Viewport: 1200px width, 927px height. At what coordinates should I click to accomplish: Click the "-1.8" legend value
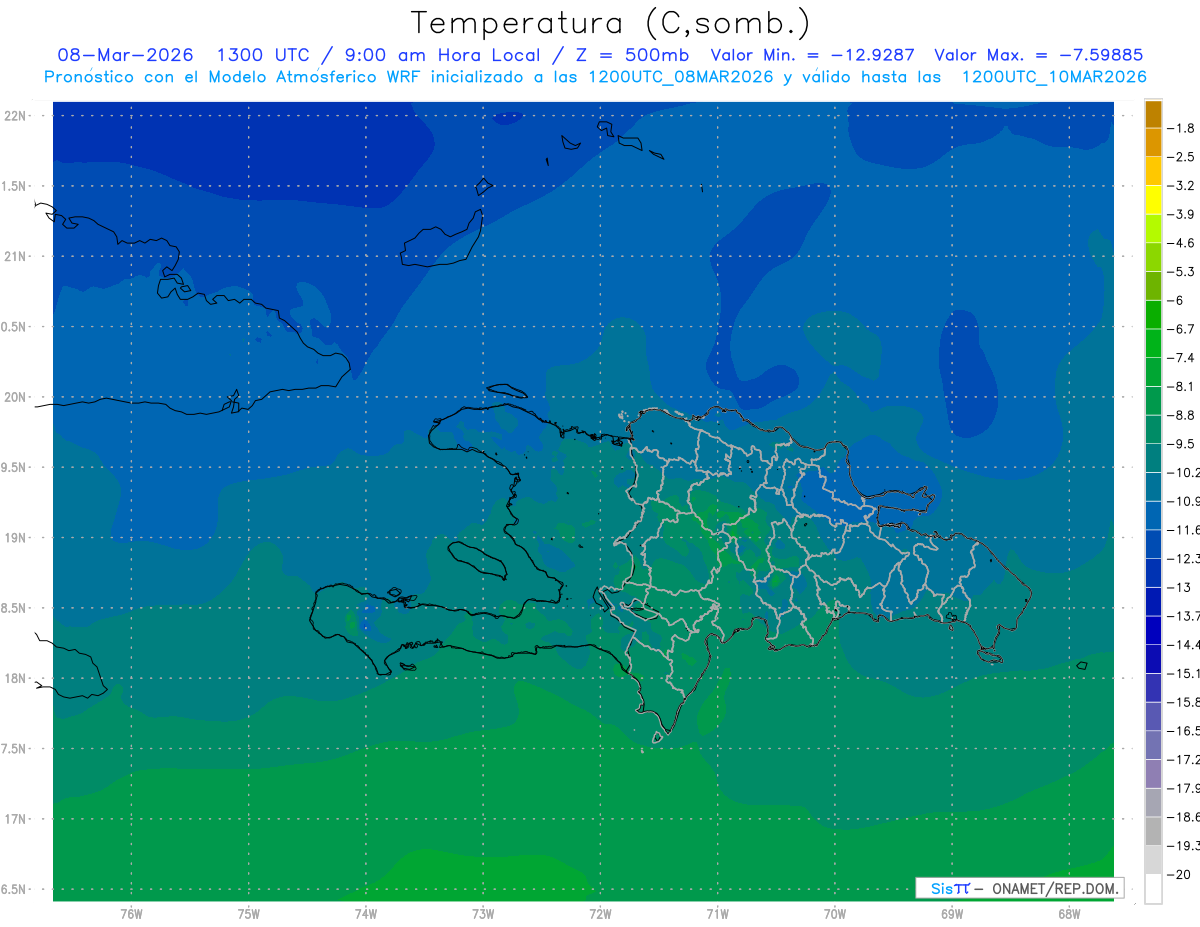1181,128
